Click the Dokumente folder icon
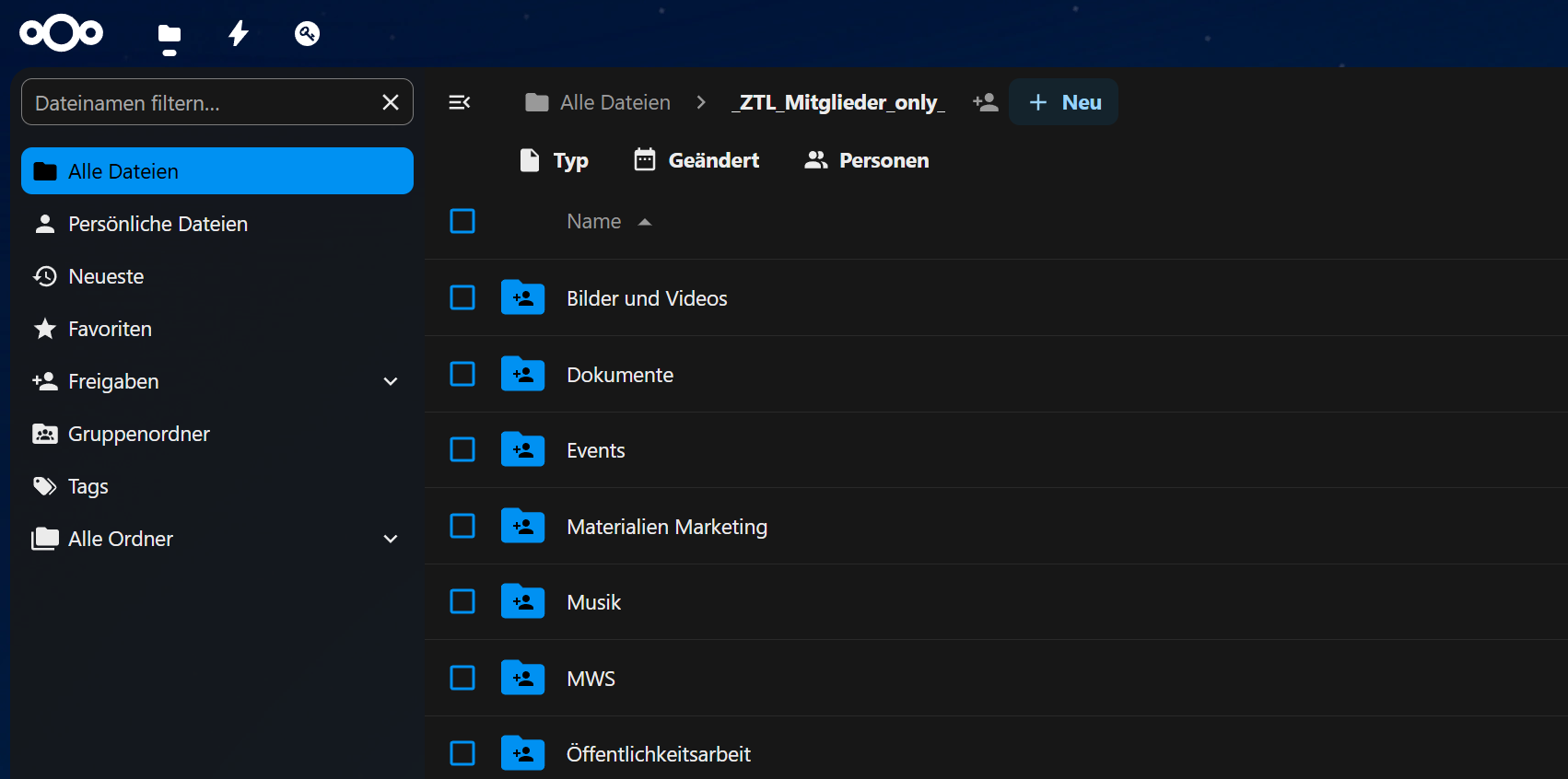The image size is (1568, 779). [x=522, y=374]
